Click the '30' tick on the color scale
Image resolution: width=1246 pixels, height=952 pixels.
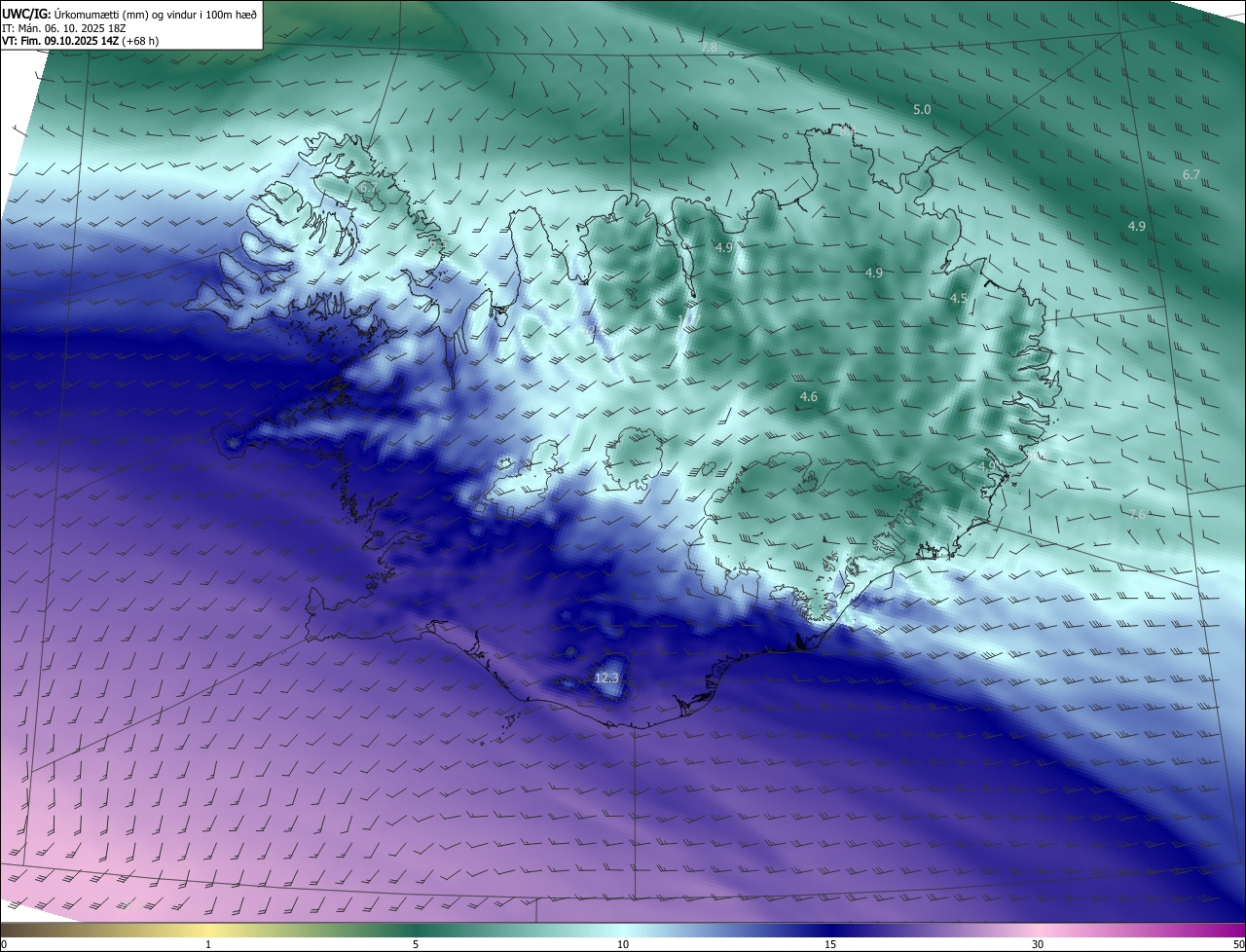[1038, 944]
